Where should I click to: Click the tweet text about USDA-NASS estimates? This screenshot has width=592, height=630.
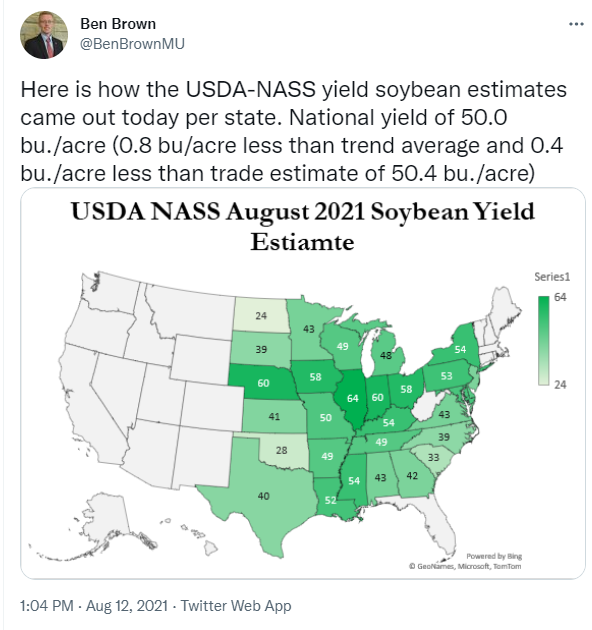[x=293, y=131]
